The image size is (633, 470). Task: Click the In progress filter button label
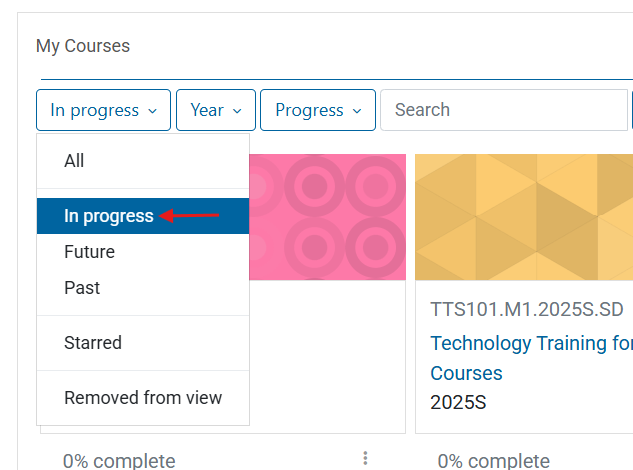tap(94, 110)
